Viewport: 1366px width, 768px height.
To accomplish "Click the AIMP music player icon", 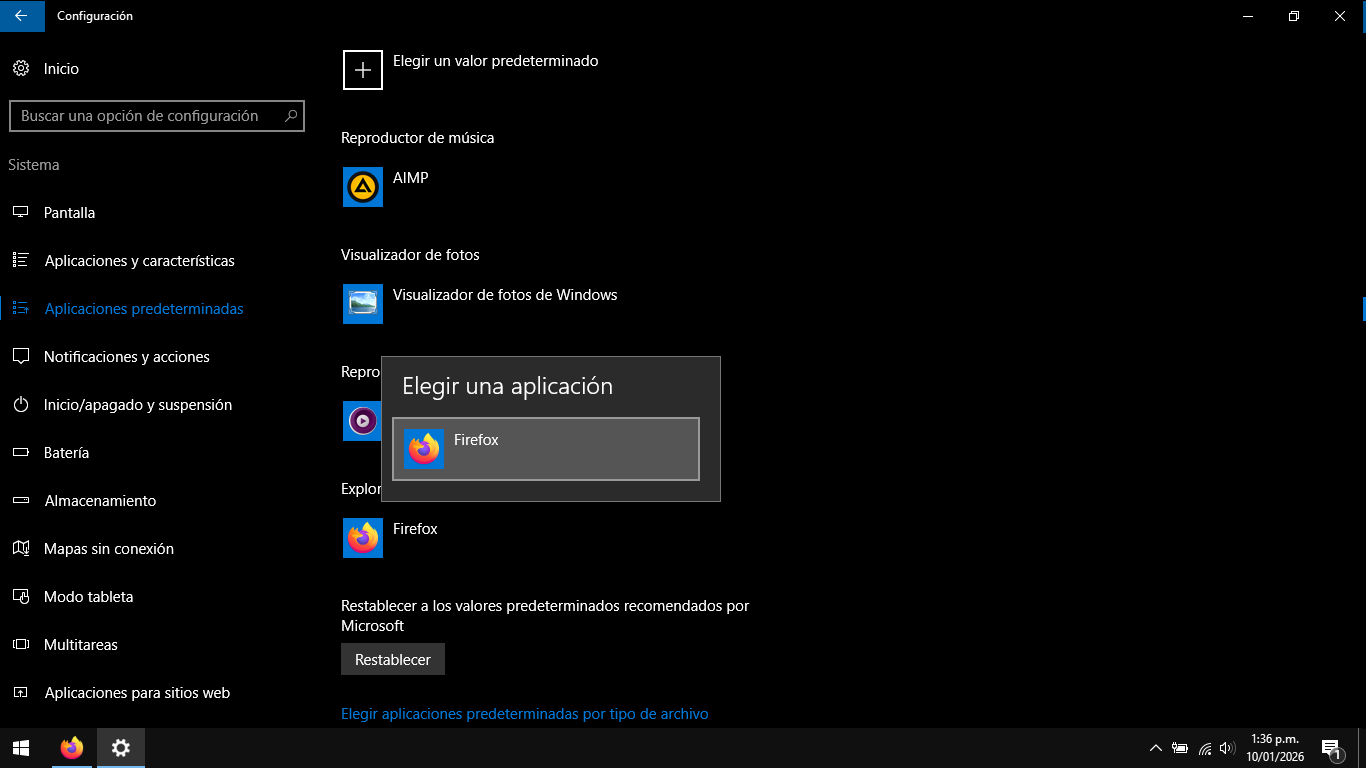I will (362, 187).
